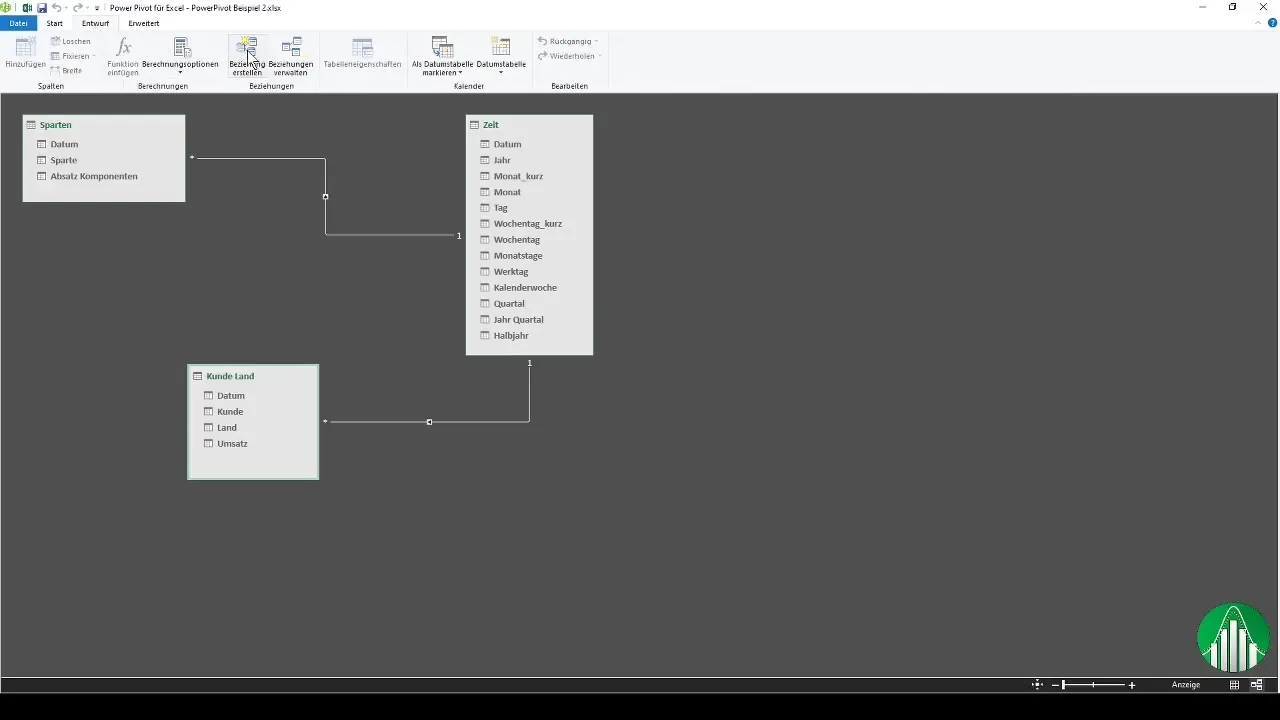The image size is (1280, 720).
Task: Select the Kunde Land to Zeit relationship handle
Action: [429, 422]
